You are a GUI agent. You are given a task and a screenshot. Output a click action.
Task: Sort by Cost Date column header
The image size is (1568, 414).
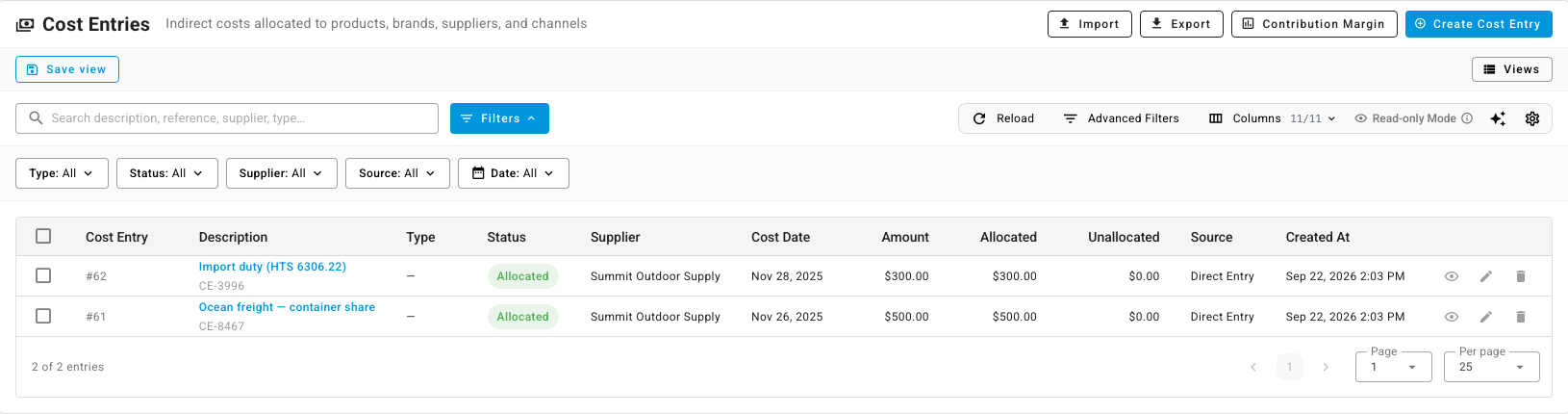(x=780, y=237)
